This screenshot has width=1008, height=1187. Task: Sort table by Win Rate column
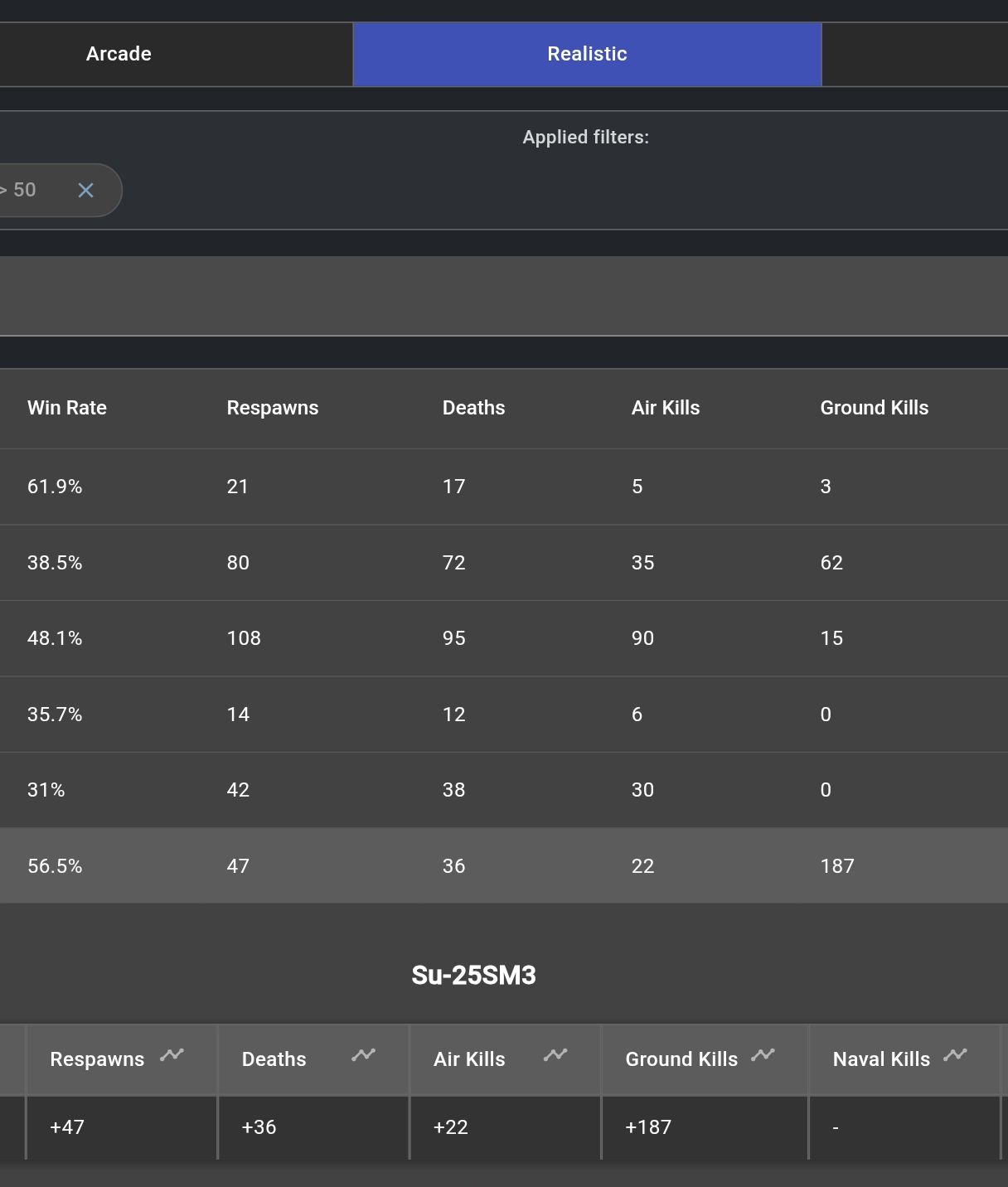67,408
